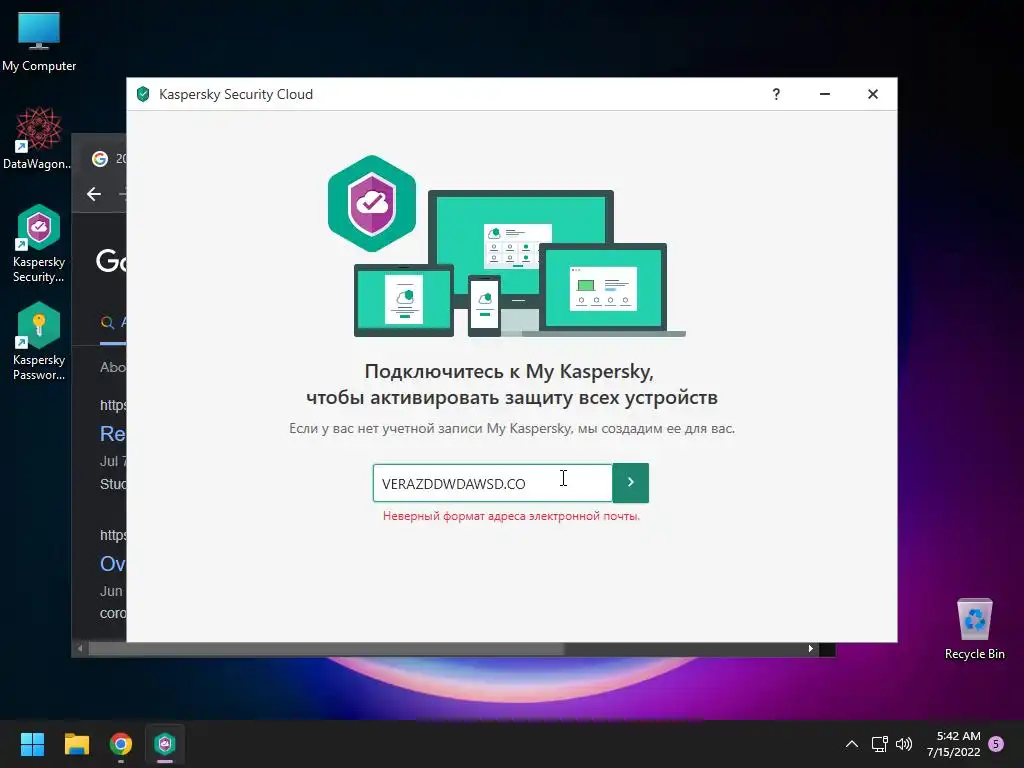The image size is (1024, 768).
Task: Open DataWagon desktop shortcut
Action: point(37,138)
